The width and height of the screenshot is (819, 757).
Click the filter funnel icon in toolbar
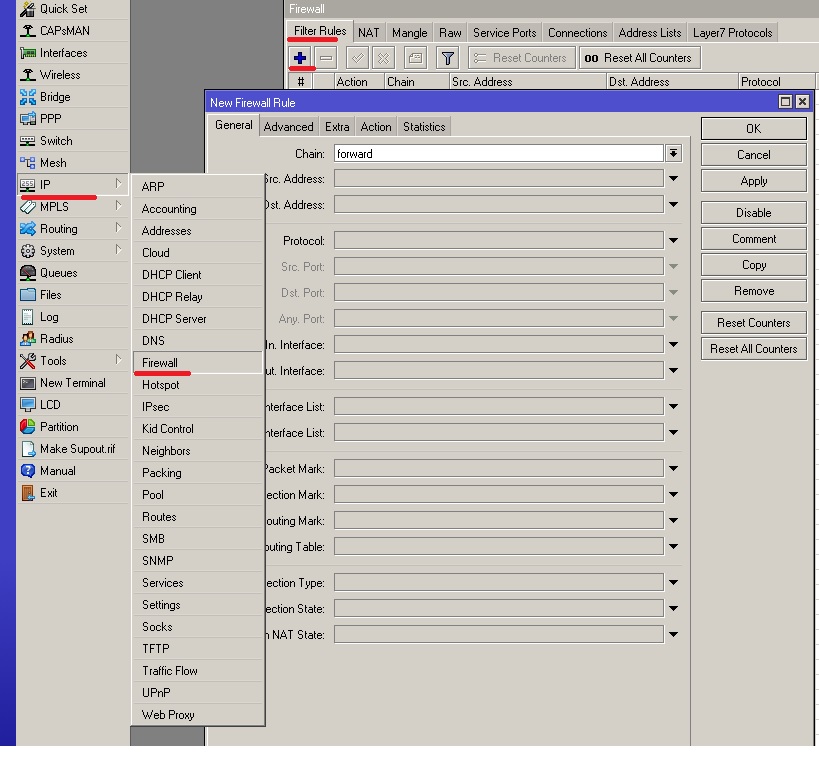(x=448, y=58)
